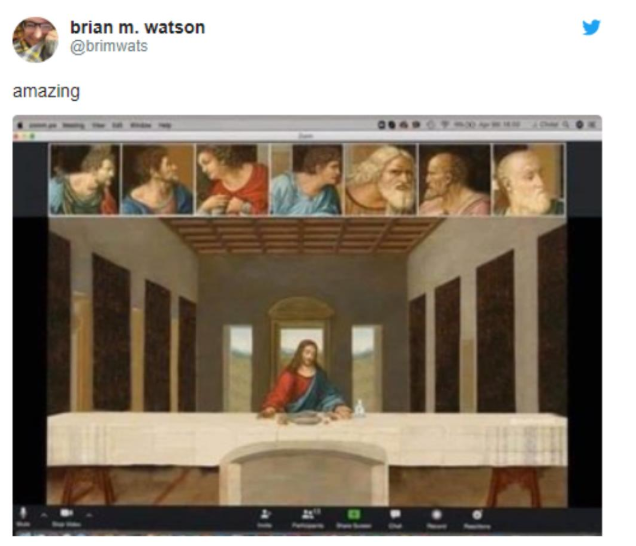This screenshot has width=636, height=546.
Task: Start recording with the Record icon
Action: click(436, 514)
